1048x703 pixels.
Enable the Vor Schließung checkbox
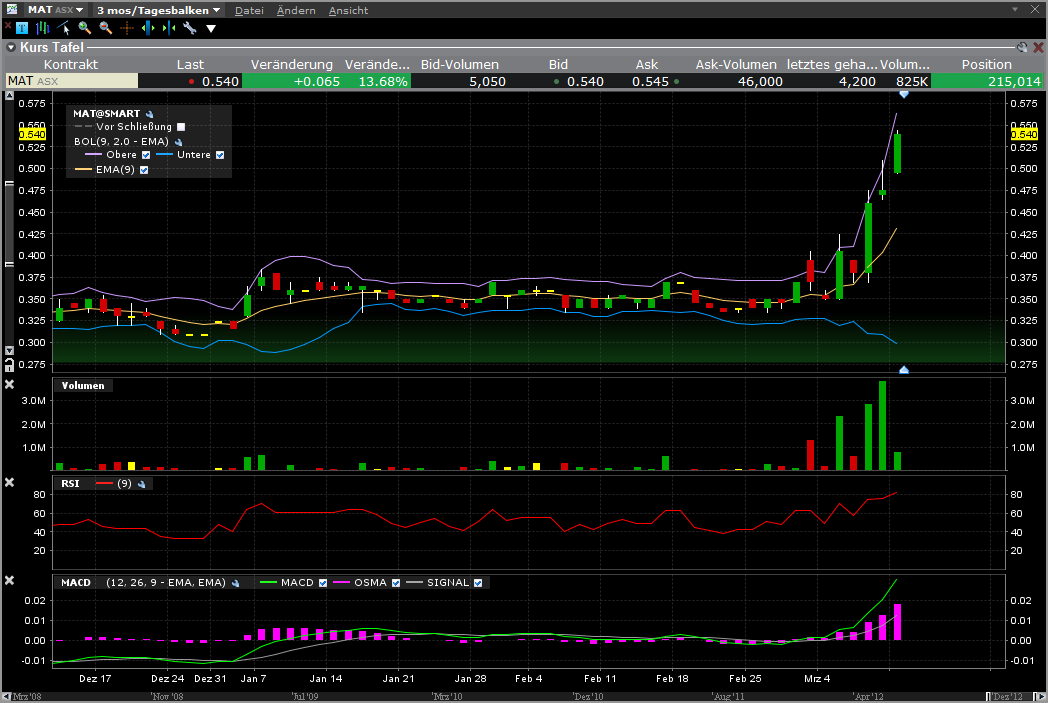(x=181, y=127)
